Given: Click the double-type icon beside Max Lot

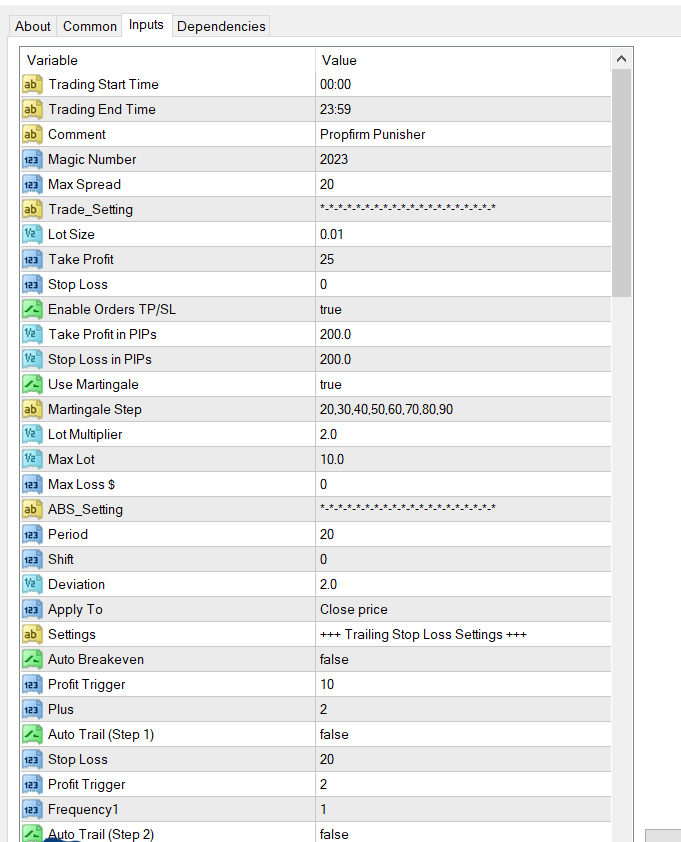Looking at the screenshot, I should (32, 459).
